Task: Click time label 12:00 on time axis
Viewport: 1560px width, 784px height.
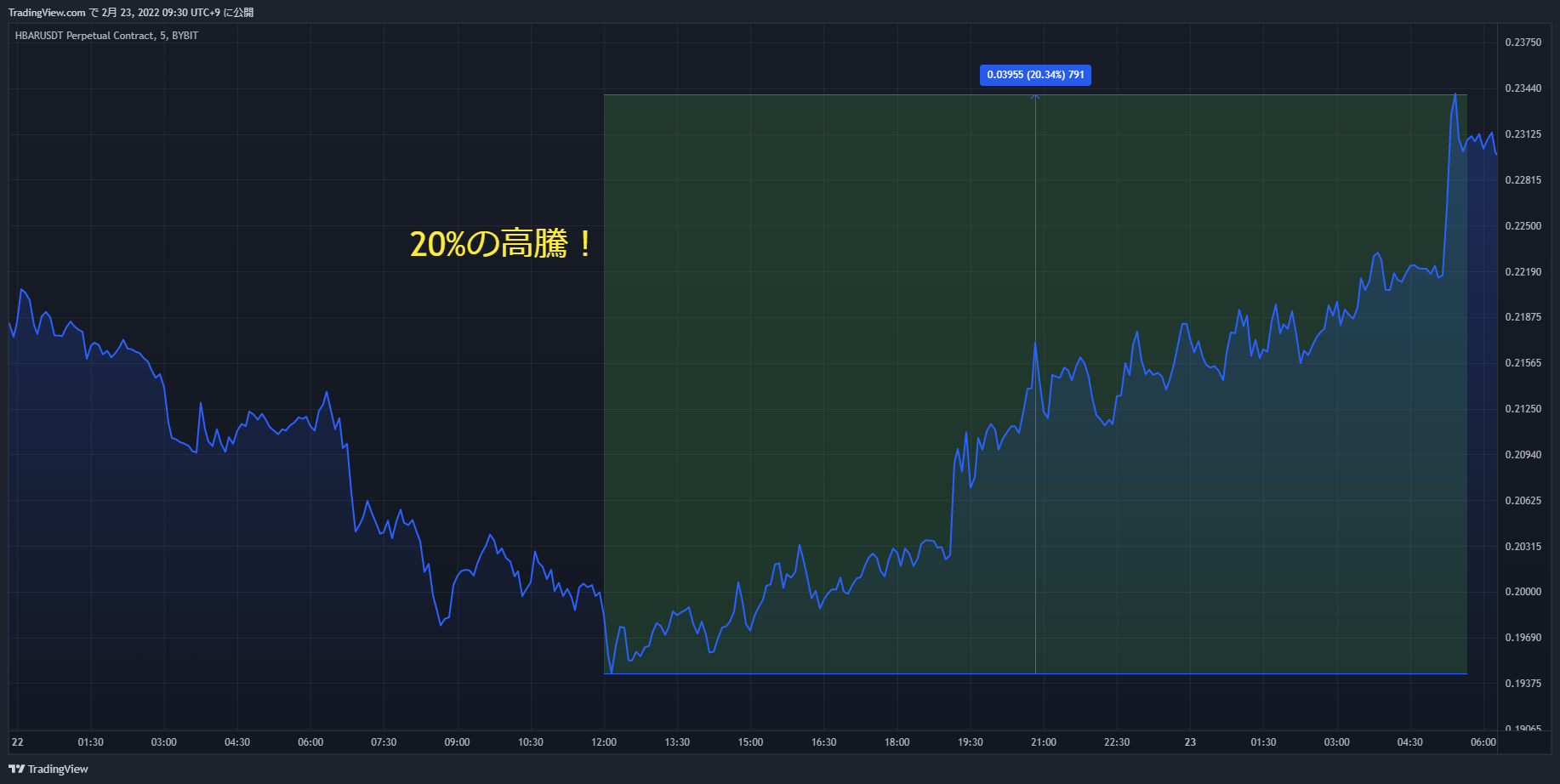Action: click(604, 742)
